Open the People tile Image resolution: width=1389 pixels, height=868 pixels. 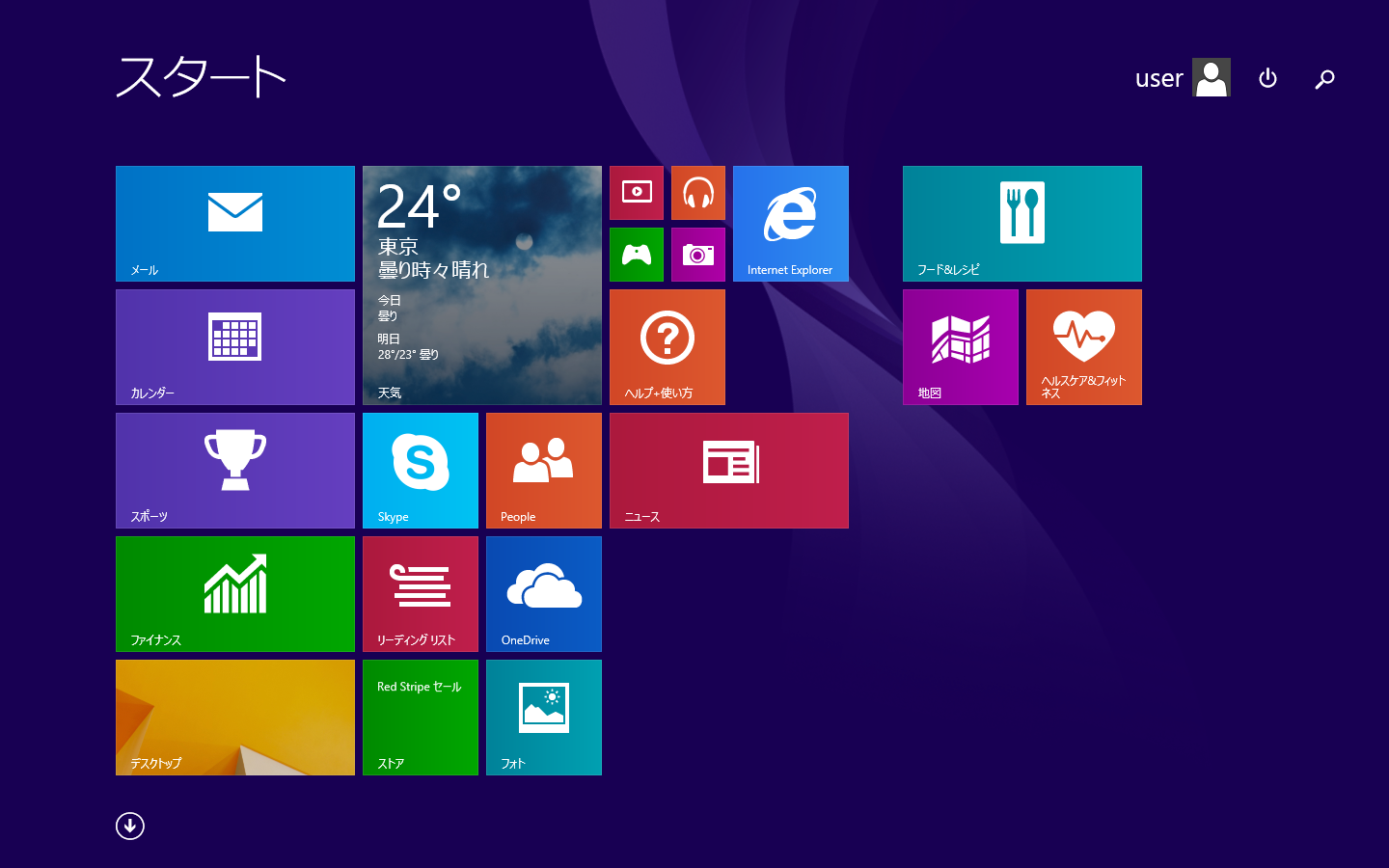[544, 471]
